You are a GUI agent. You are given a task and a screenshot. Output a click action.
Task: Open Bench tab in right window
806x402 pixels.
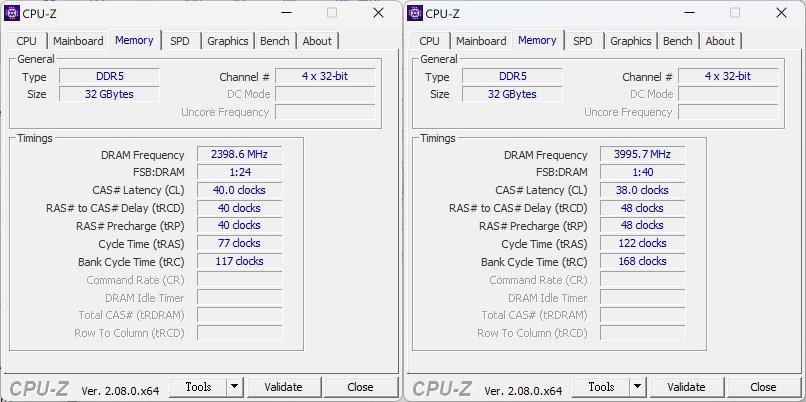(x=677, y=41)
